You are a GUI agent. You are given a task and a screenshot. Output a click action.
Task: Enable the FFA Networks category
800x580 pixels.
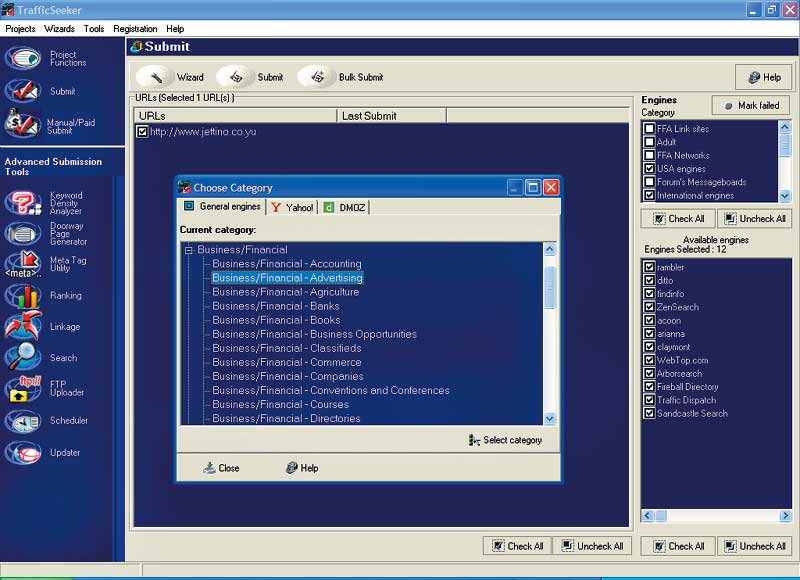coord(649,155)
